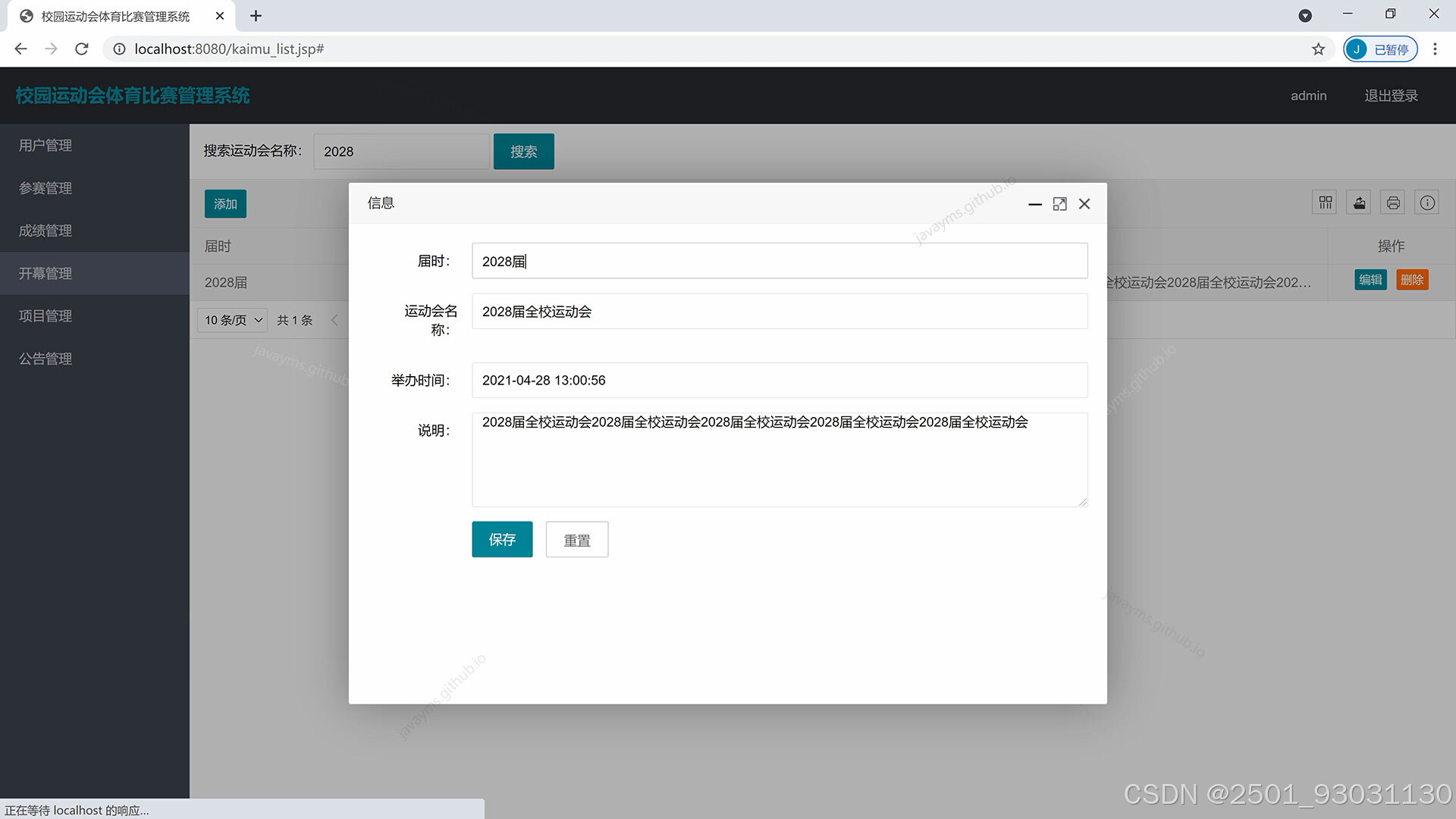Image resolution: width=1456 pixels, height=819 pixels.
Task: Click the browser back arrow
Action: click(x=20, y=49)
